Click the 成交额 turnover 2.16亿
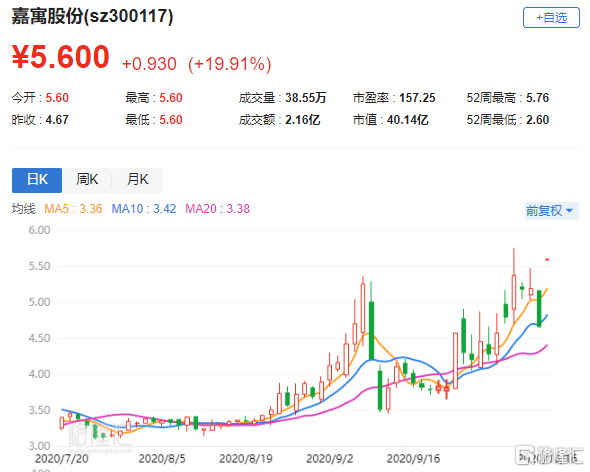This screenshot has width=590, height=472. point(303,120)
